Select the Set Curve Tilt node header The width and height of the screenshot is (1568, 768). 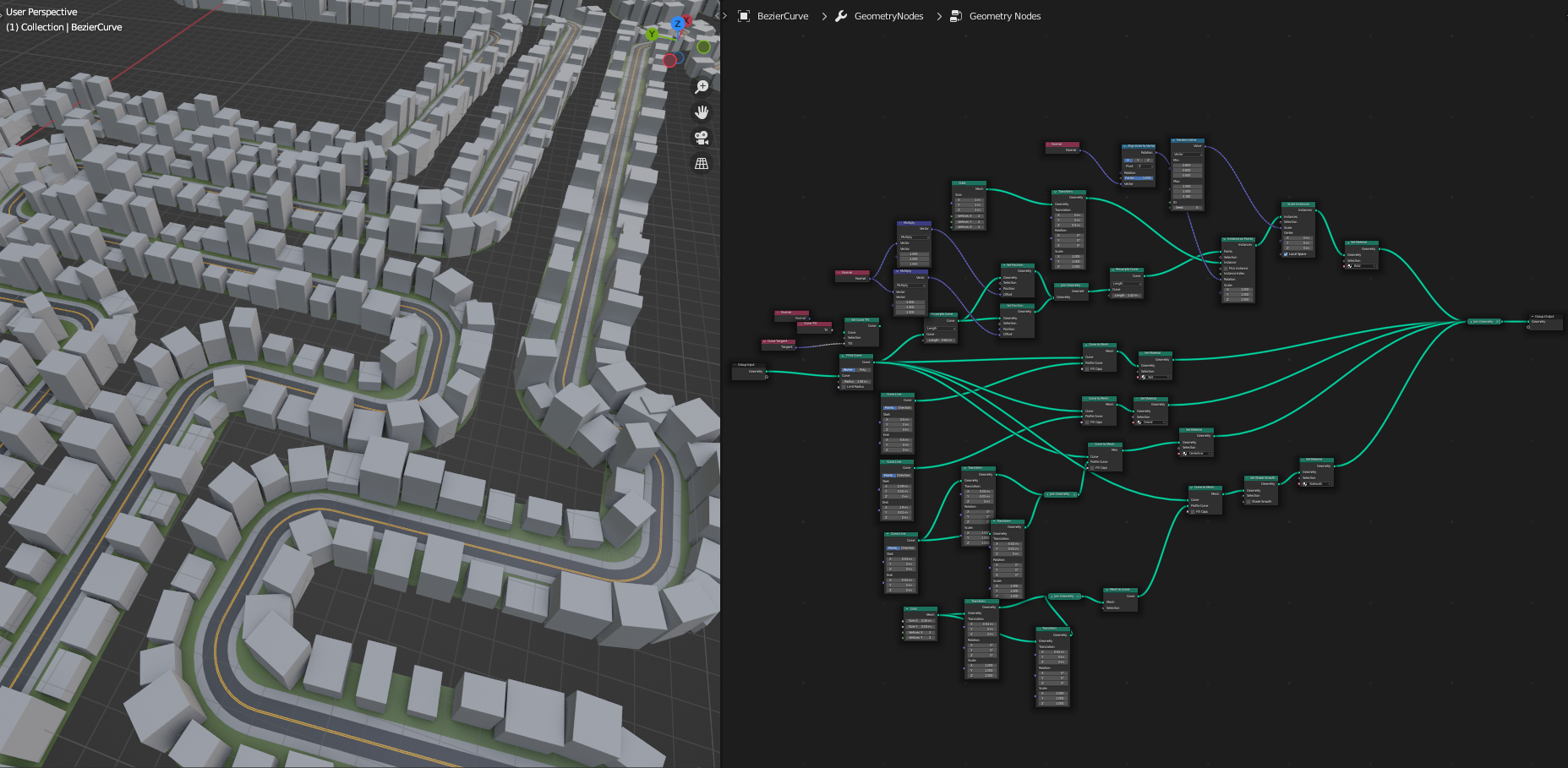[862, 320]
